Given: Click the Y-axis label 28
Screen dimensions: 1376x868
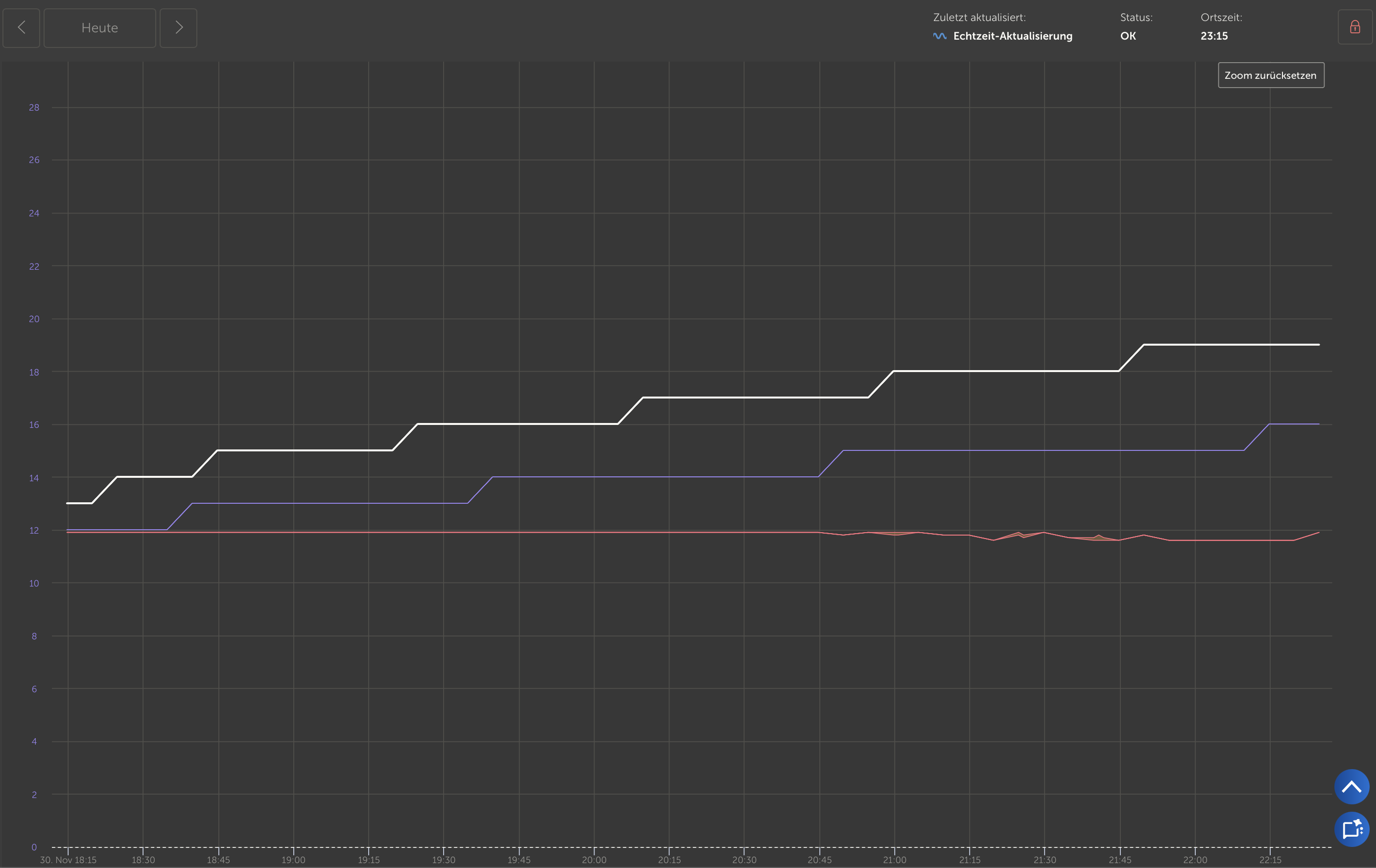Looking at the screenshot, I should tap(34, 107).
